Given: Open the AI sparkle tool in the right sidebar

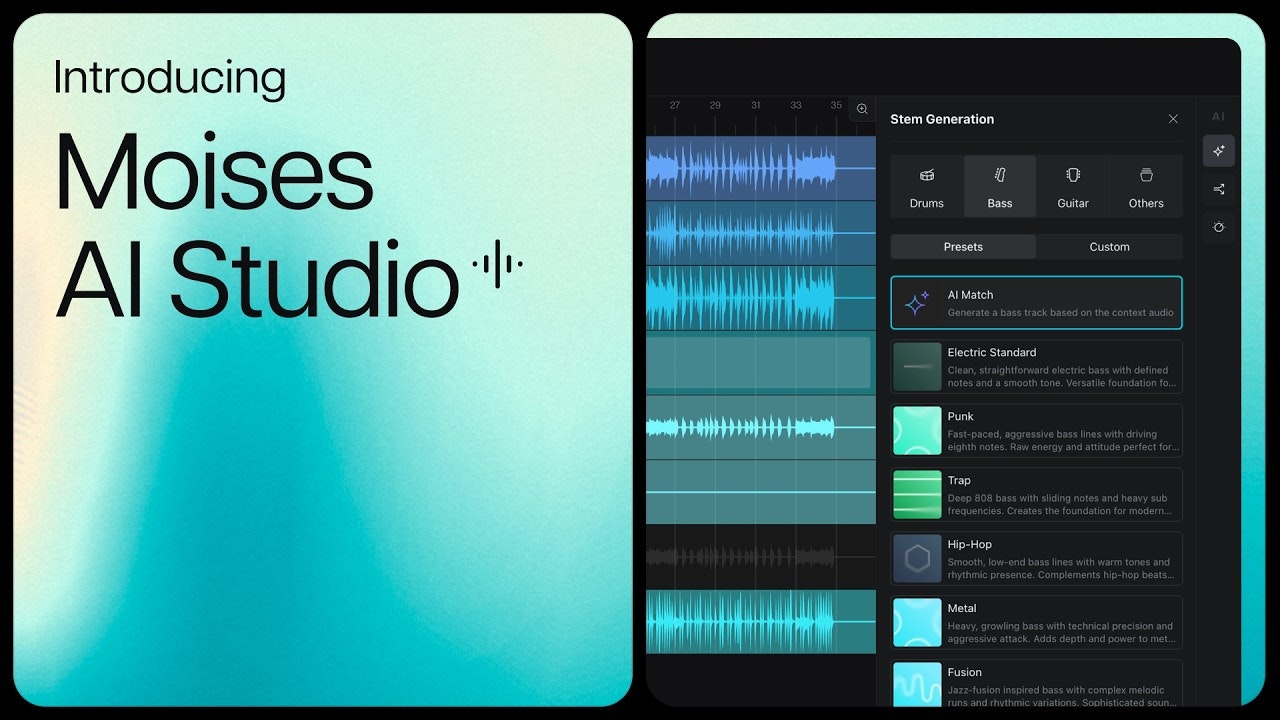Looking at the screenshot, I should click(x=1218, y=150).
